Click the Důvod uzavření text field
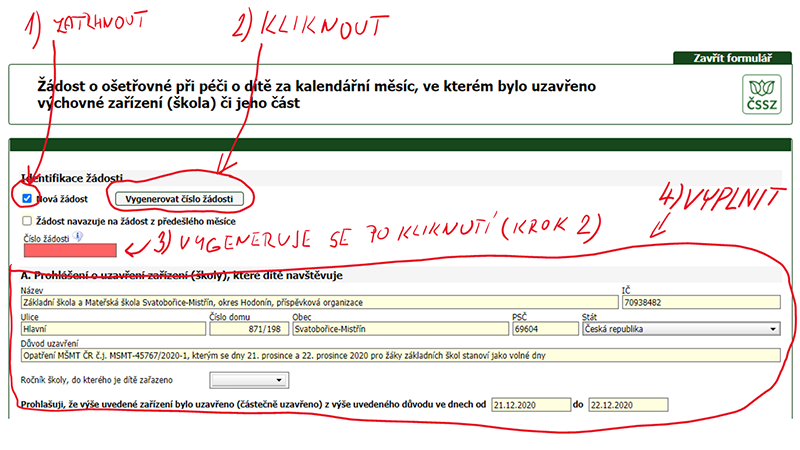The width and height of the screenshot is (800, 450). [398, 354]
